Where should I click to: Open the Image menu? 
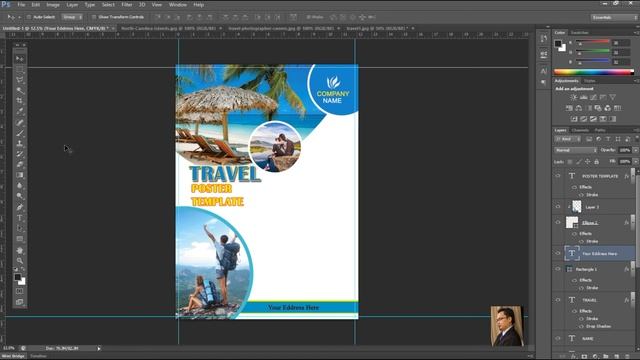[x=53, y=5]
